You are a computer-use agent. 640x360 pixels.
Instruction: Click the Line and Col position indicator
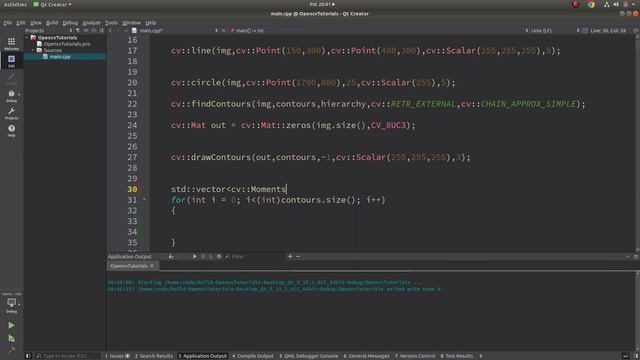(608, 31)
